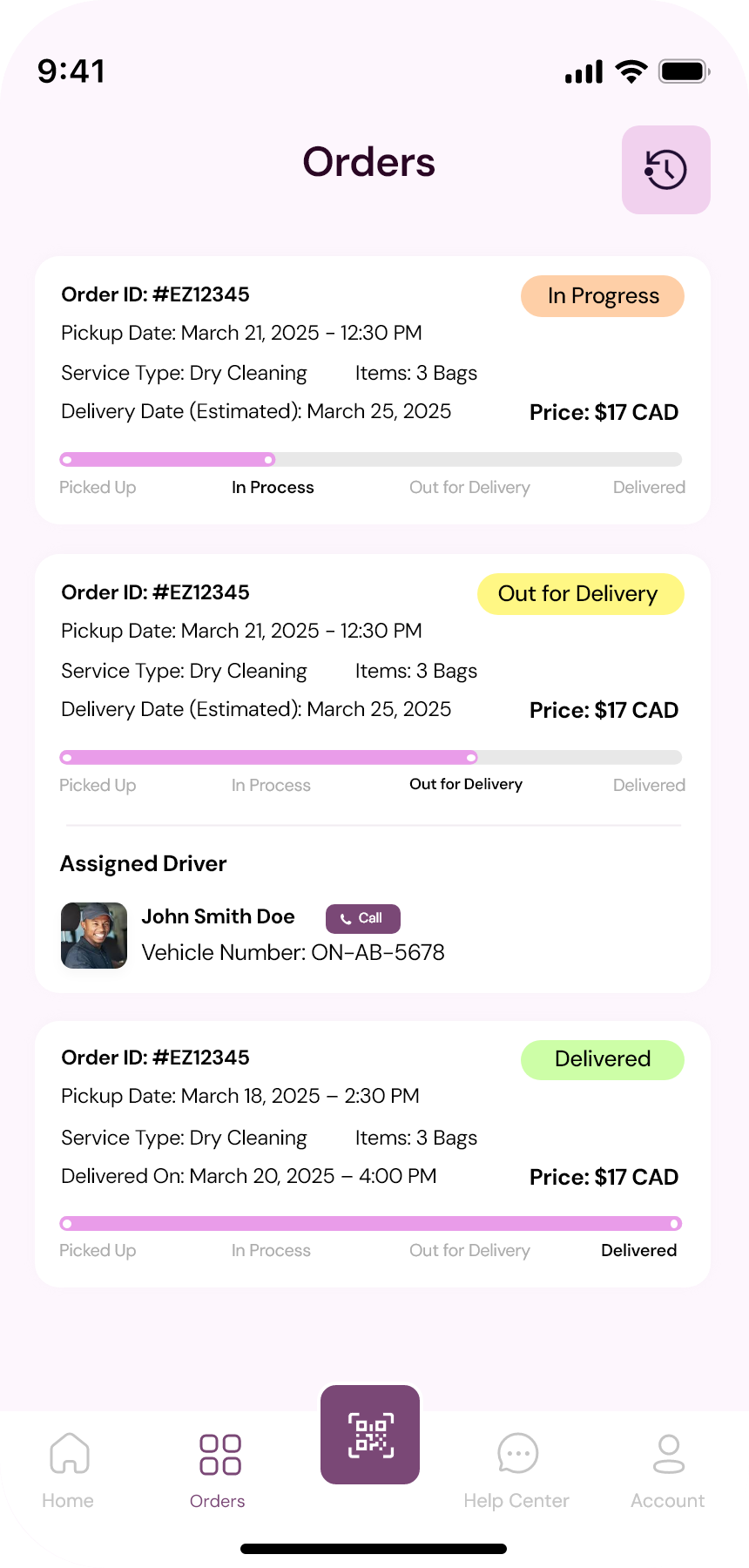Go to Home tab

click(69, 1470)
